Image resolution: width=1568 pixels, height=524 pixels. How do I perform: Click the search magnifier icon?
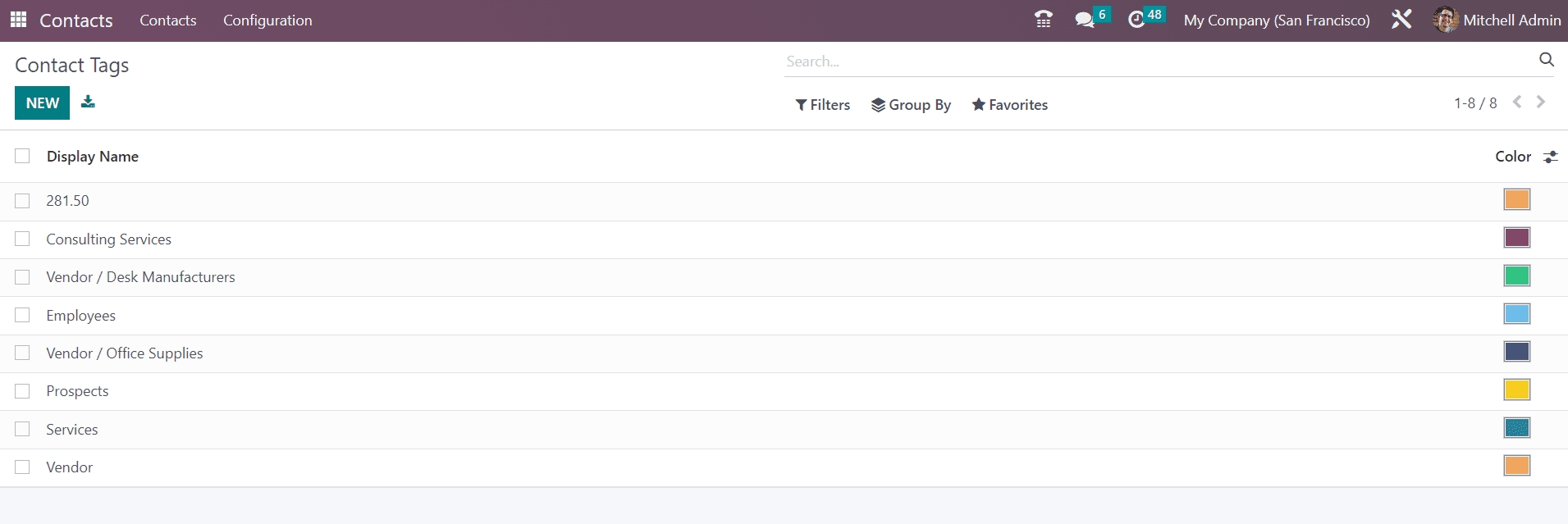click(x=1546, y=60)
